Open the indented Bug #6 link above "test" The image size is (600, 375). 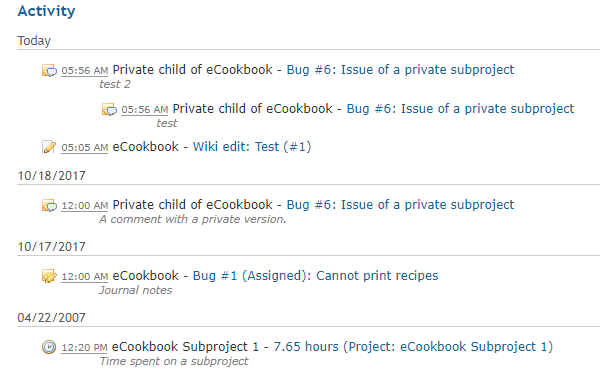tap(460, 109)
